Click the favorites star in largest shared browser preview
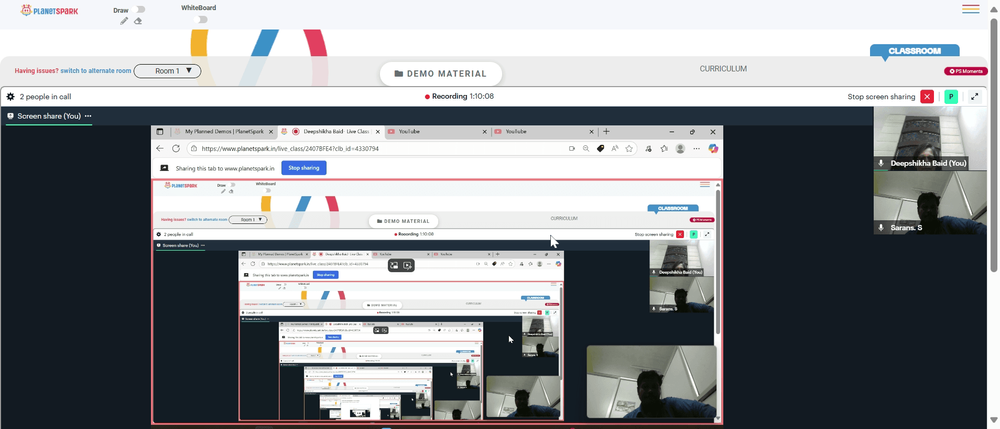Image resolution: width=1000 pixels, height=429 pixels. click(x=629, y=149)
